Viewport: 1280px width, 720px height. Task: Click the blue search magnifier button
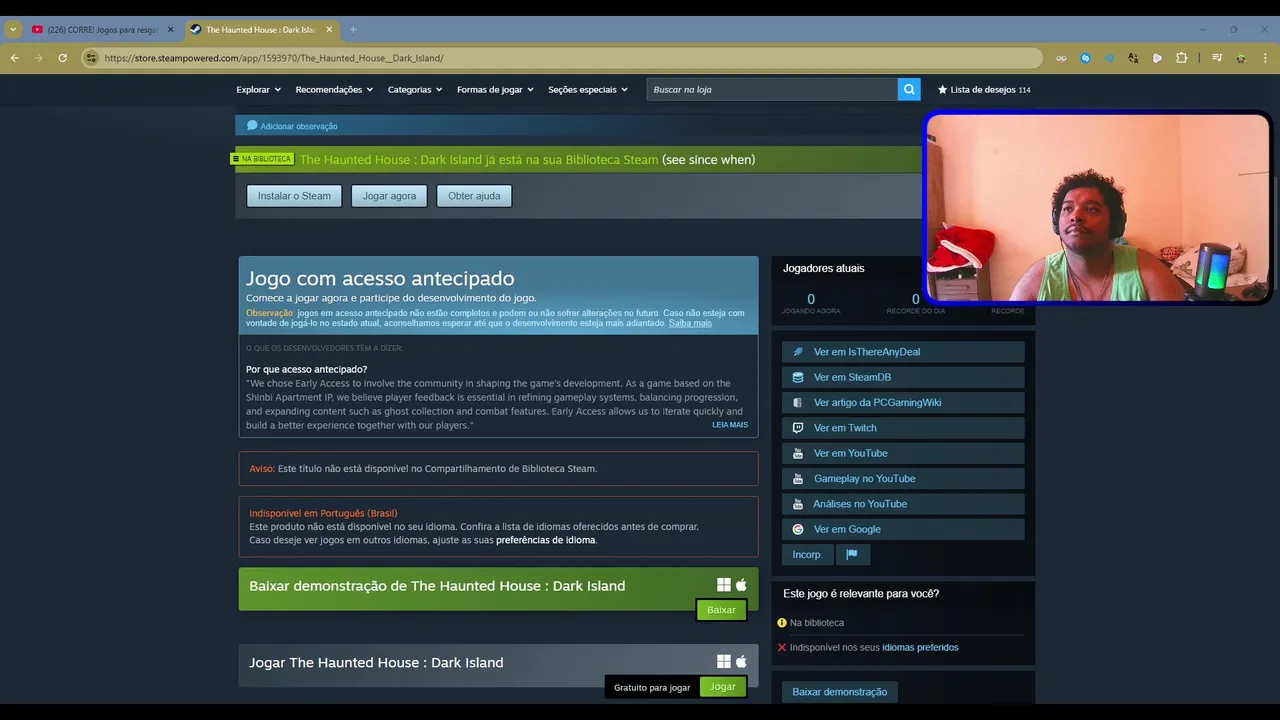coord(909,89)
